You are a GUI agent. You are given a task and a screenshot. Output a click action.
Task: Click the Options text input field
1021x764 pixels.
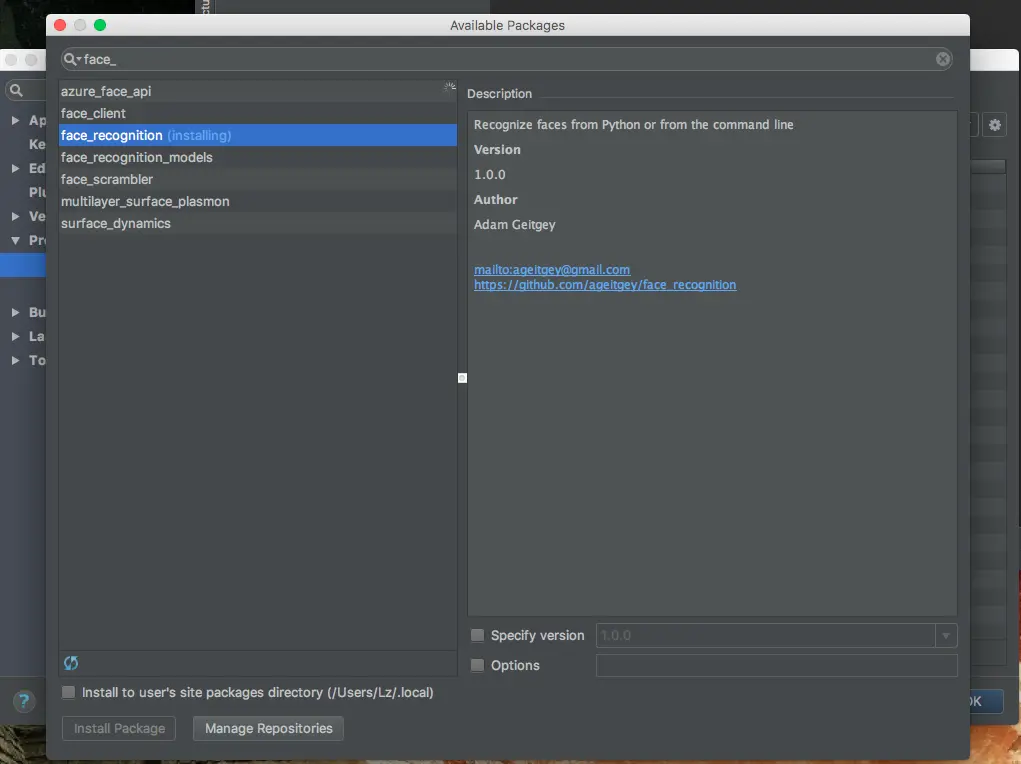tap(776, 665)
